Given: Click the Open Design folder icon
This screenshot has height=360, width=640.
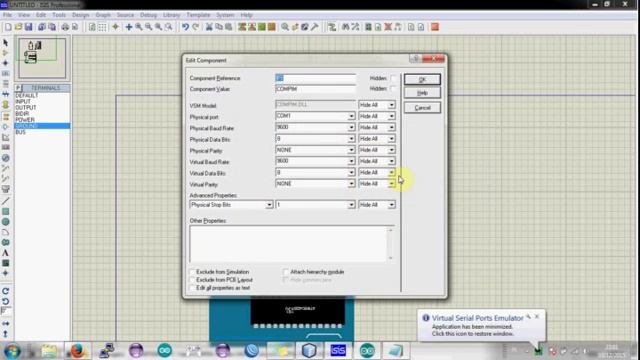Looking at the screenshot, I should tap(18, 27).
